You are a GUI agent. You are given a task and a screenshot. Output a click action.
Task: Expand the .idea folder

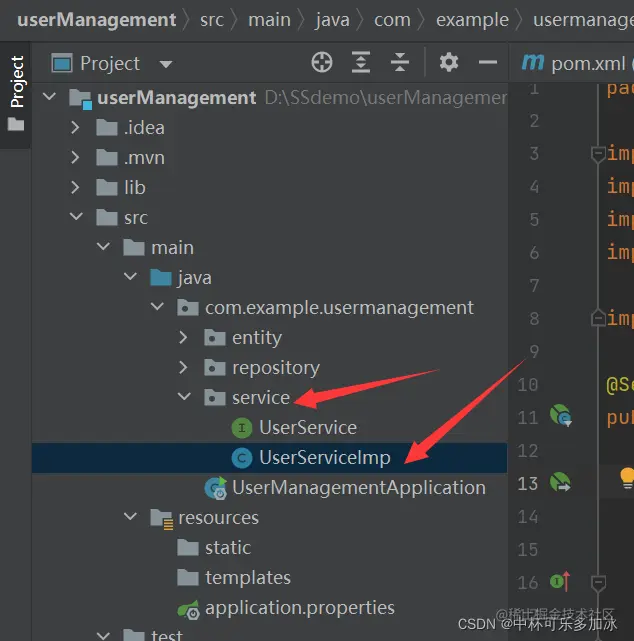pos(75,128)
